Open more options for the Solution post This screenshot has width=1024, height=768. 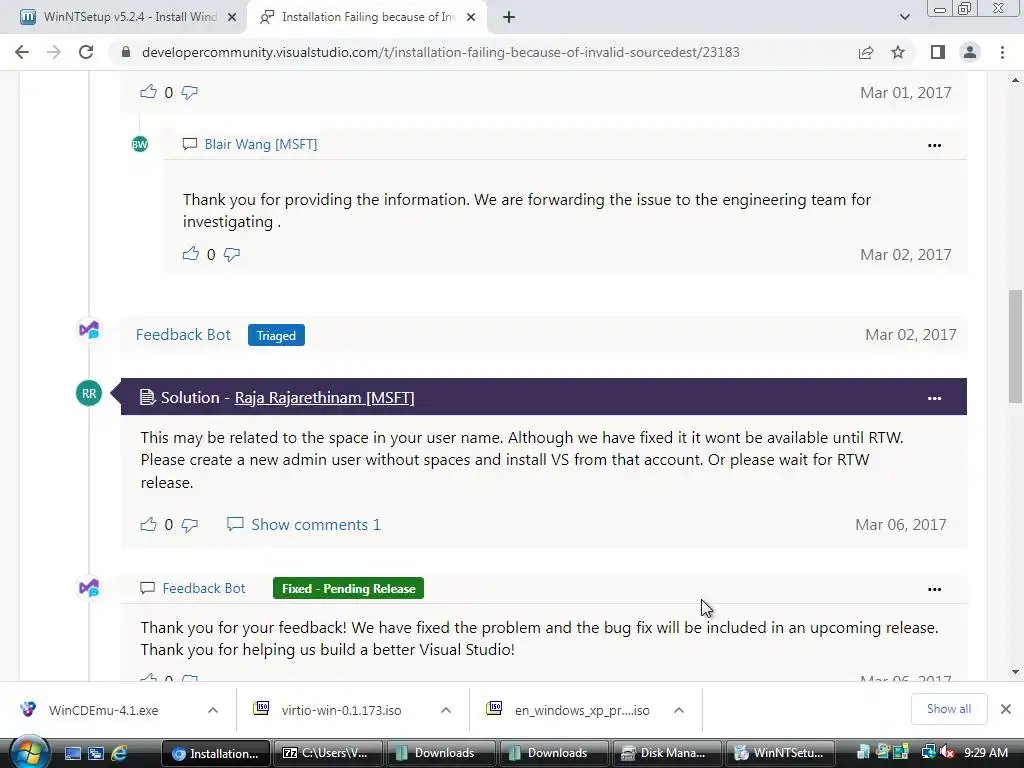935,398
